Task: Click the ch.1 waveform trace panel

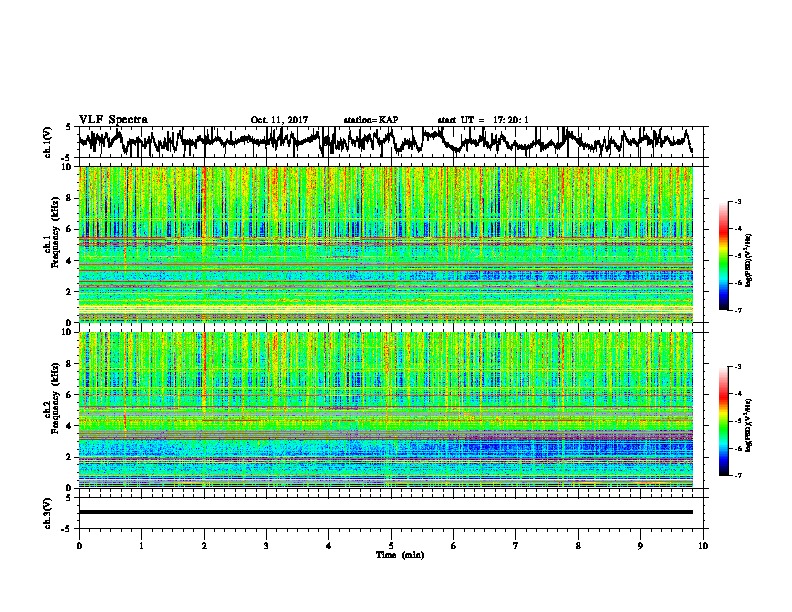Action: pos(390,142)
